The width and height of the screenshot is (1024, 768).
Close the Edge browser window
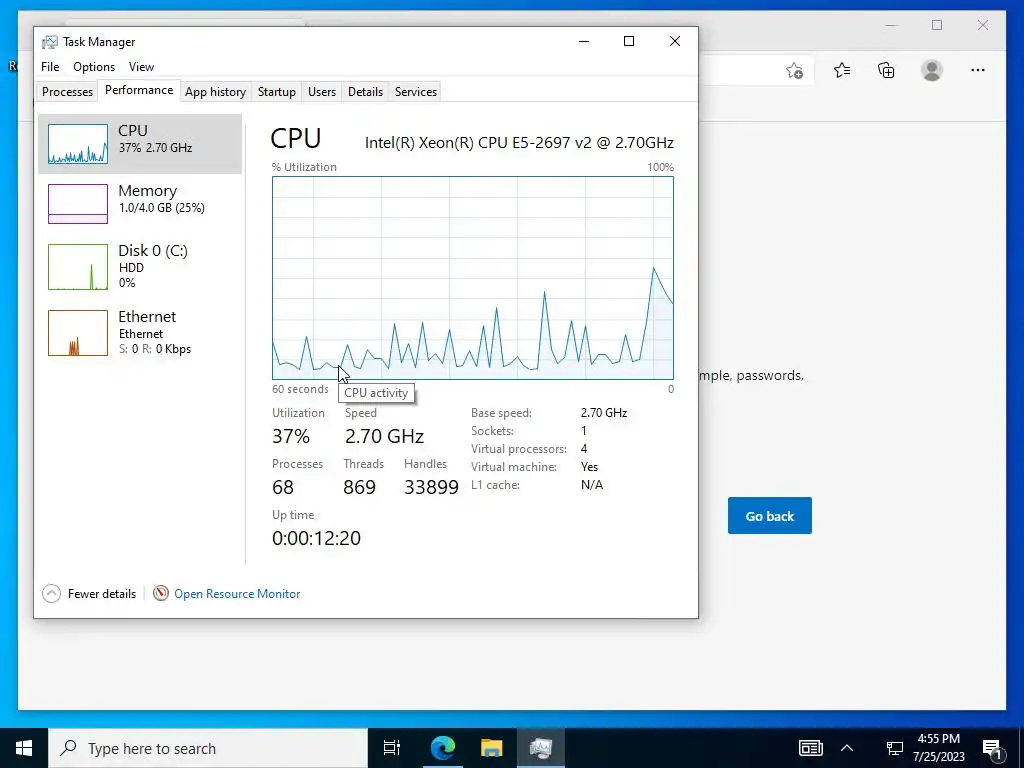click(983, 25)
